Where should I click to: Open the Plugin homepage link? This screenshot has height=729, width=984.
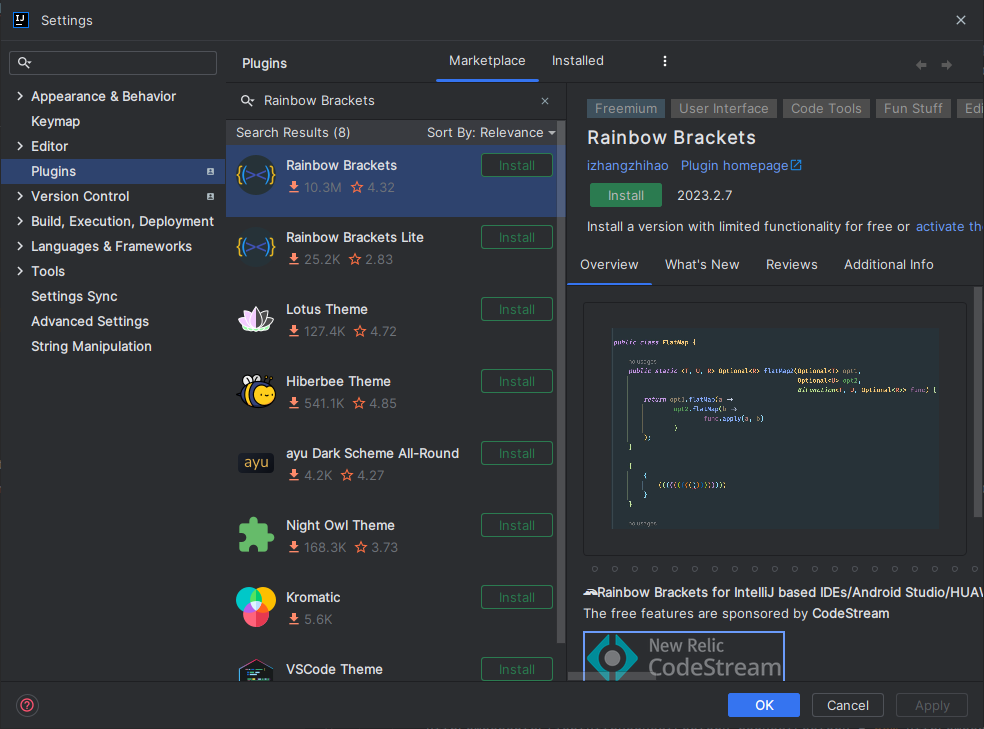tap(741, 166)
